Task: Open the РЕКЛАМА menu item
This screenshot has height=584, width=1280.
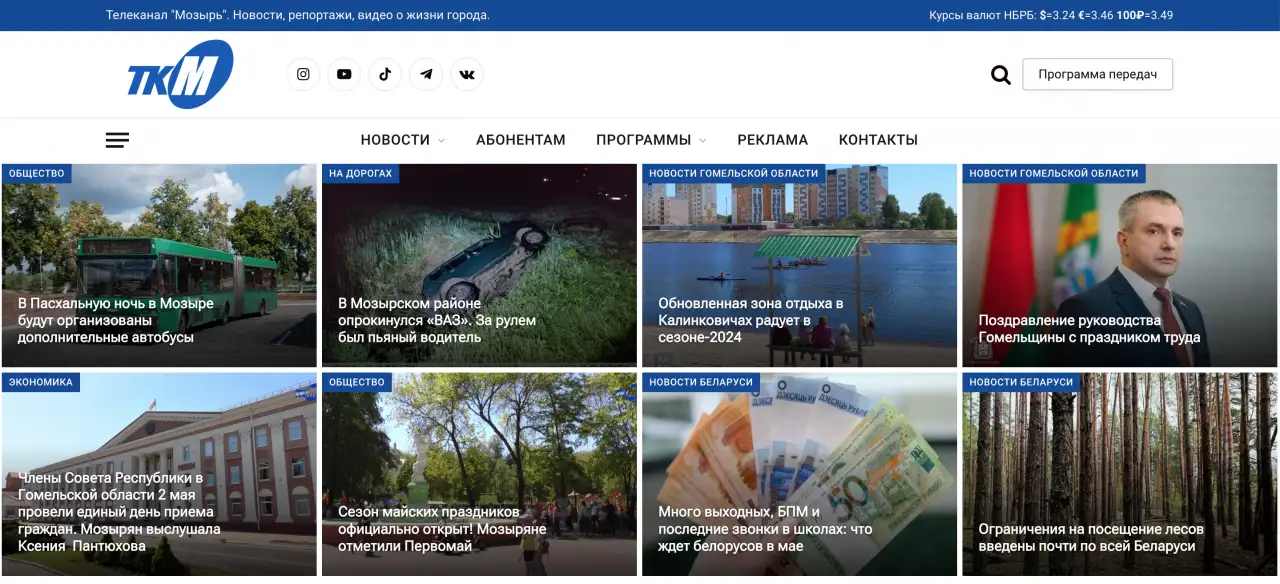Action: [x=772, y=140]
